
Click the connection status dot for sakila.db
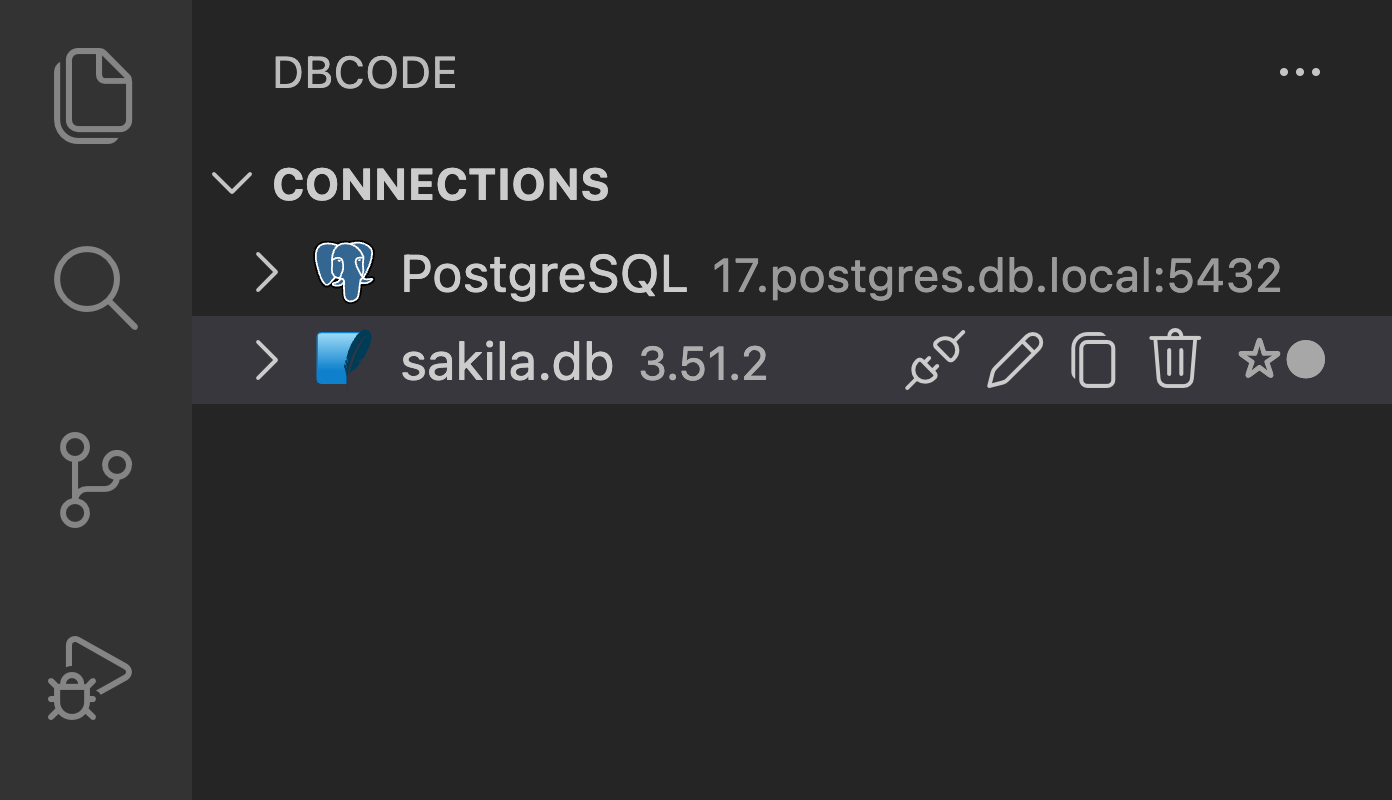pos(1304,361)
